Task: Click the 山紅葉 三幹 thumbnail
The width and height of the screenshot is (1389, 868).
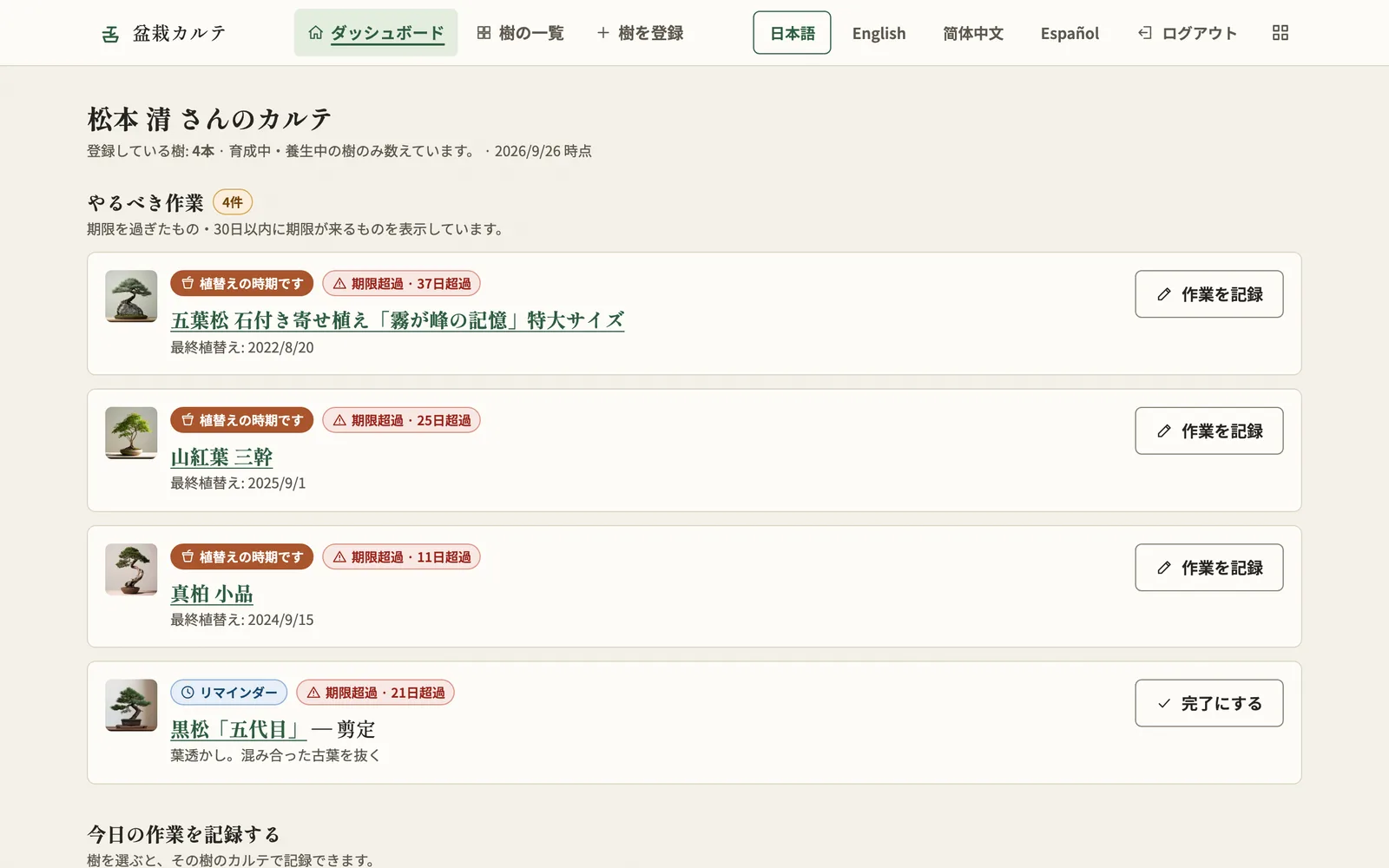Action: click(x=131, y=433)
